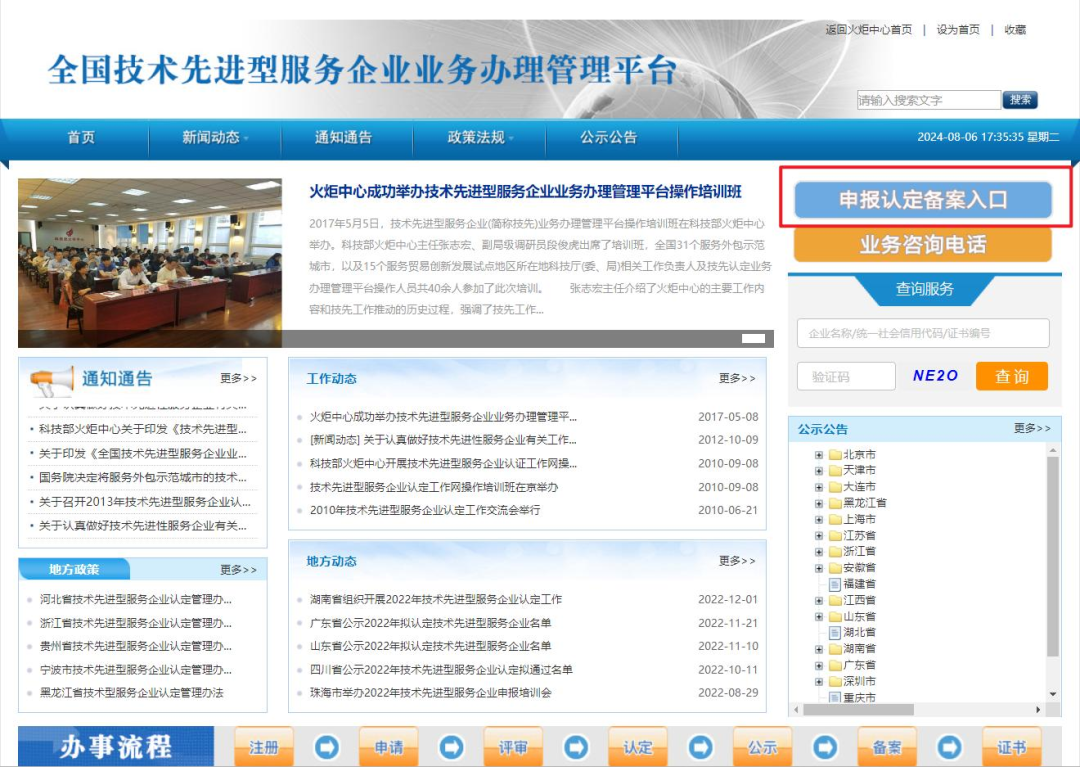Viewport: 1080px width, 767px height.
Task: Click the 业务咨询电话 button
Action: [922, 244]
